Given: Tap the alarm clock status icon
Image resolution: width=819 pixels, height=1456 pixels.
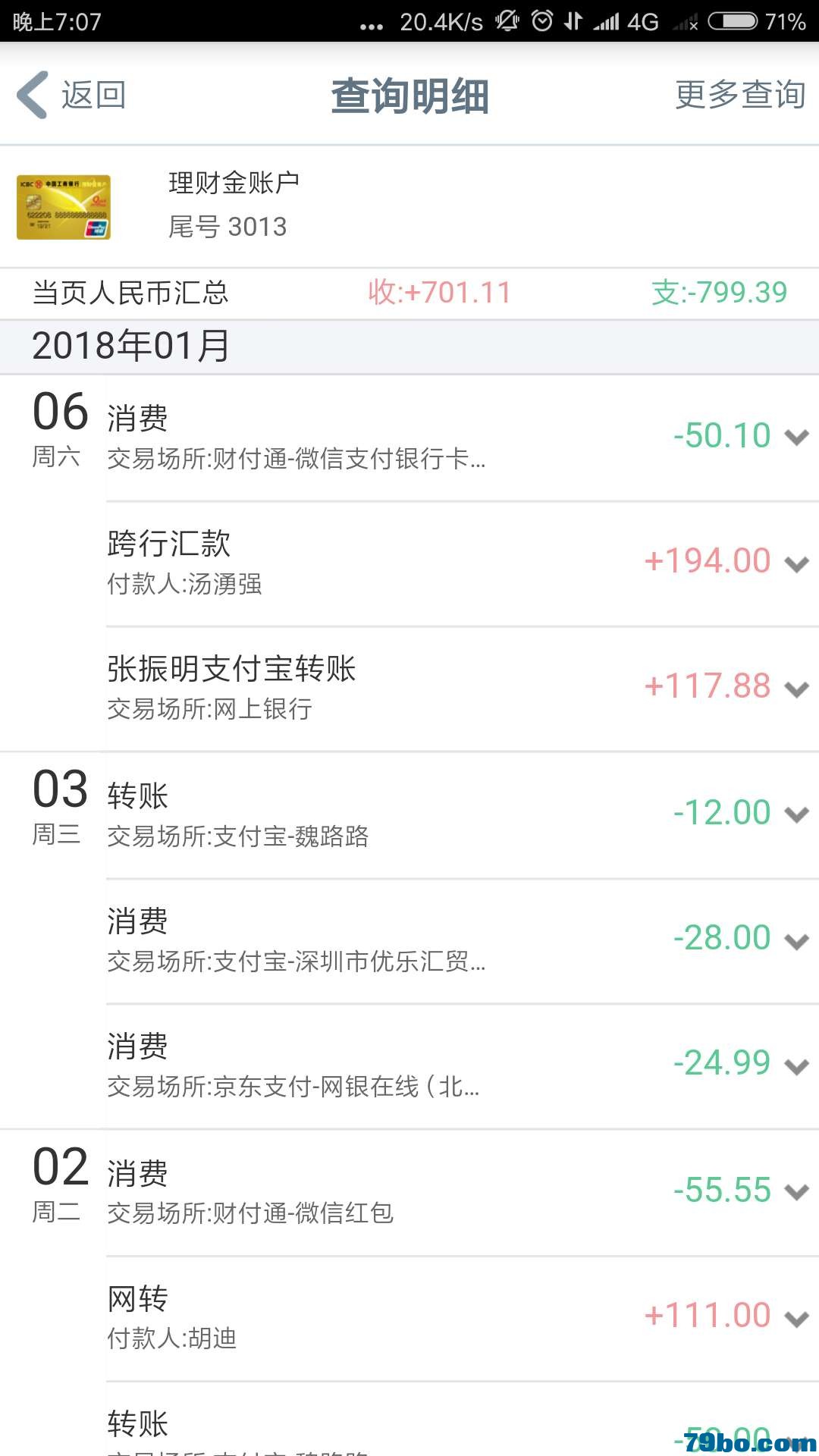Looking at the screenshot, I should 541,21.
